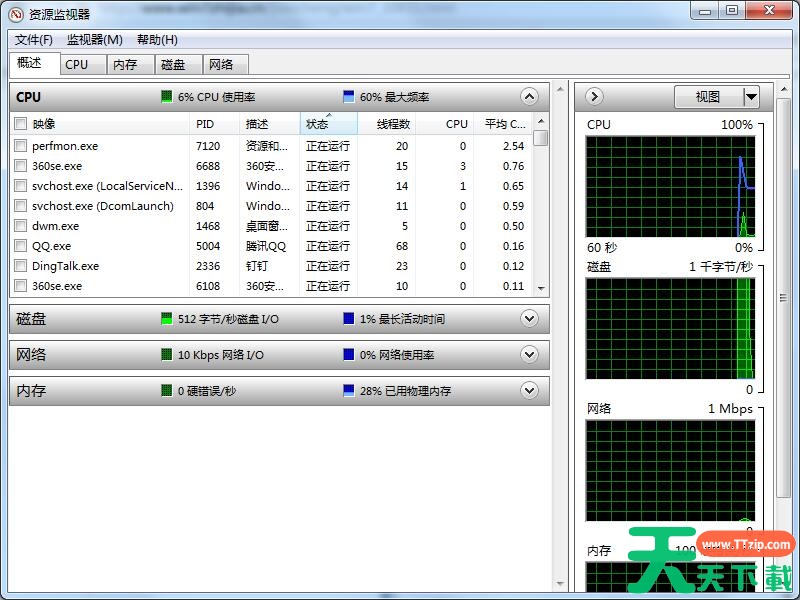Click the hard faults per second indicator icon

(167, 390)
